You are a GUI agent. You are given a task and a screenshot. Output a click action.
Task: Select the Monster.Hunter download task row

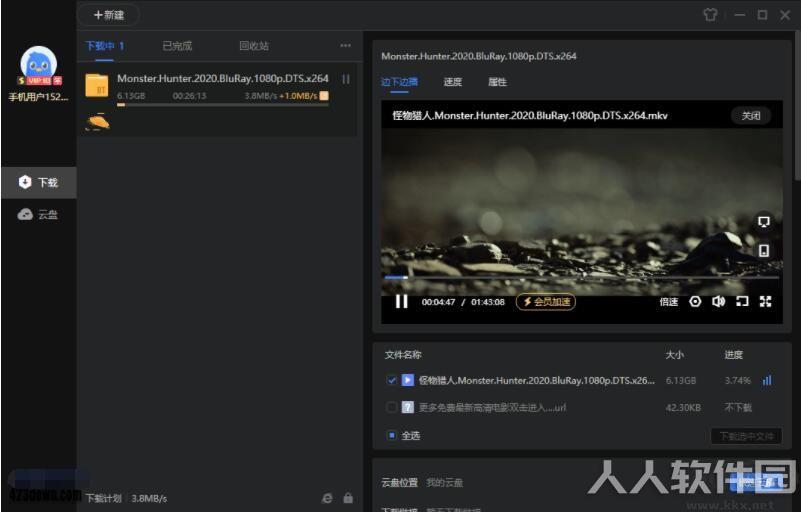point(217,99)
